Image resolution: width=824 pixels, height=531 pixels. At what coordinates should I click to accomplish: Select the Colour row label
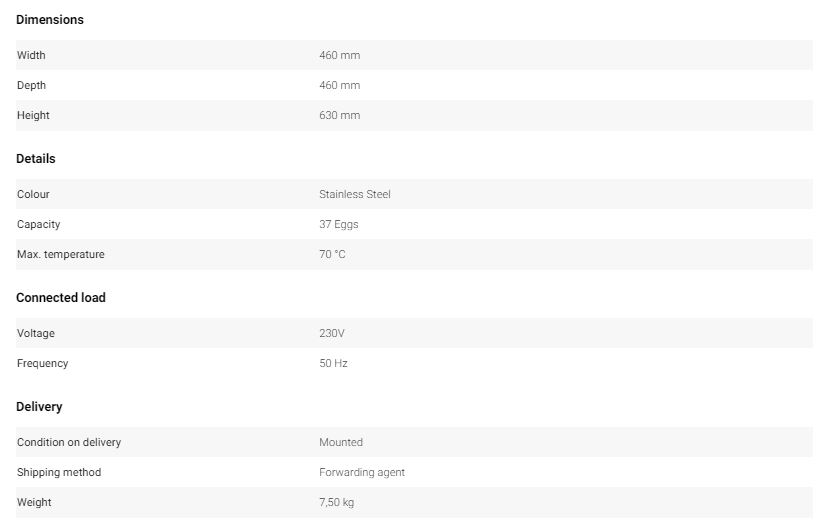33,194
